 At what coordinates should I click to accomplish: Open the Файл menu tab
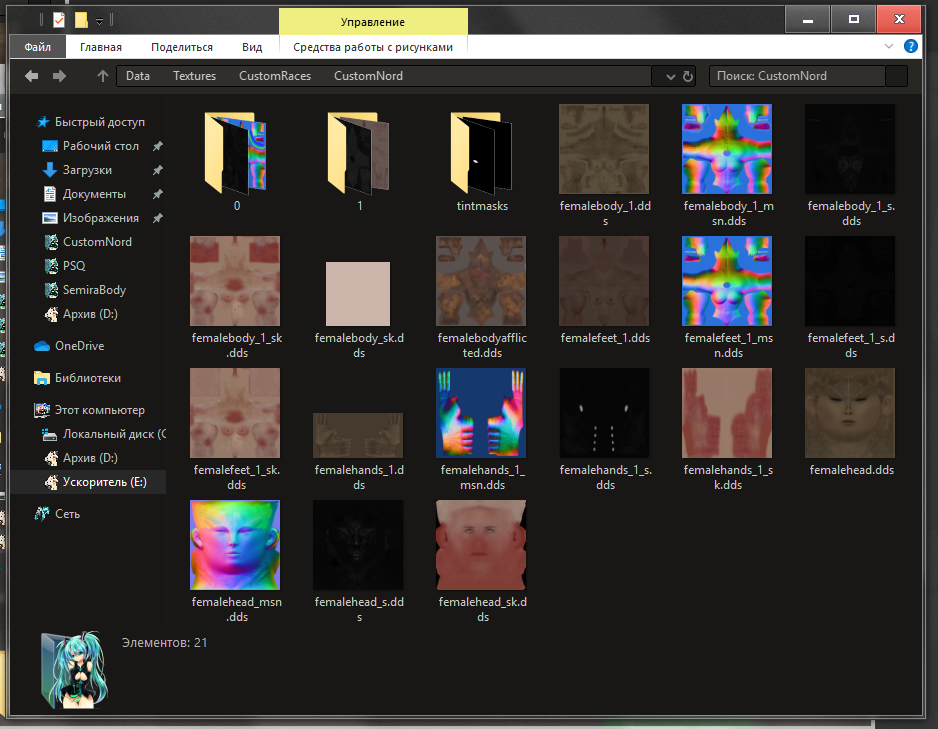click(x=38, y=47)
